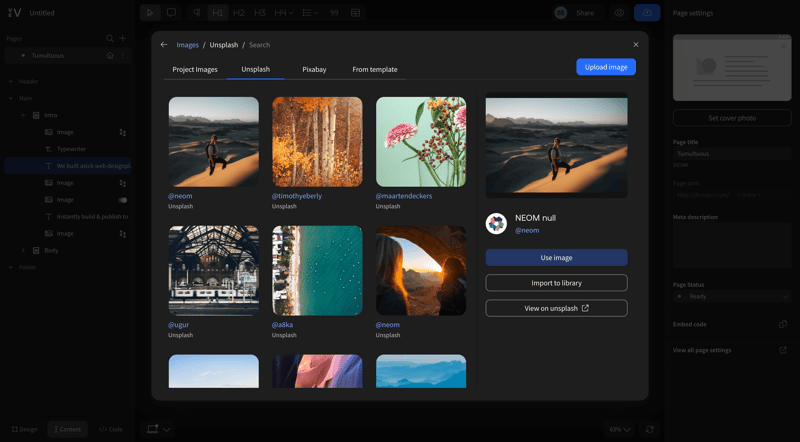Viewport: 800px width, 442px height.
Task: Open the @ugur author link
Action: [179, 325]
